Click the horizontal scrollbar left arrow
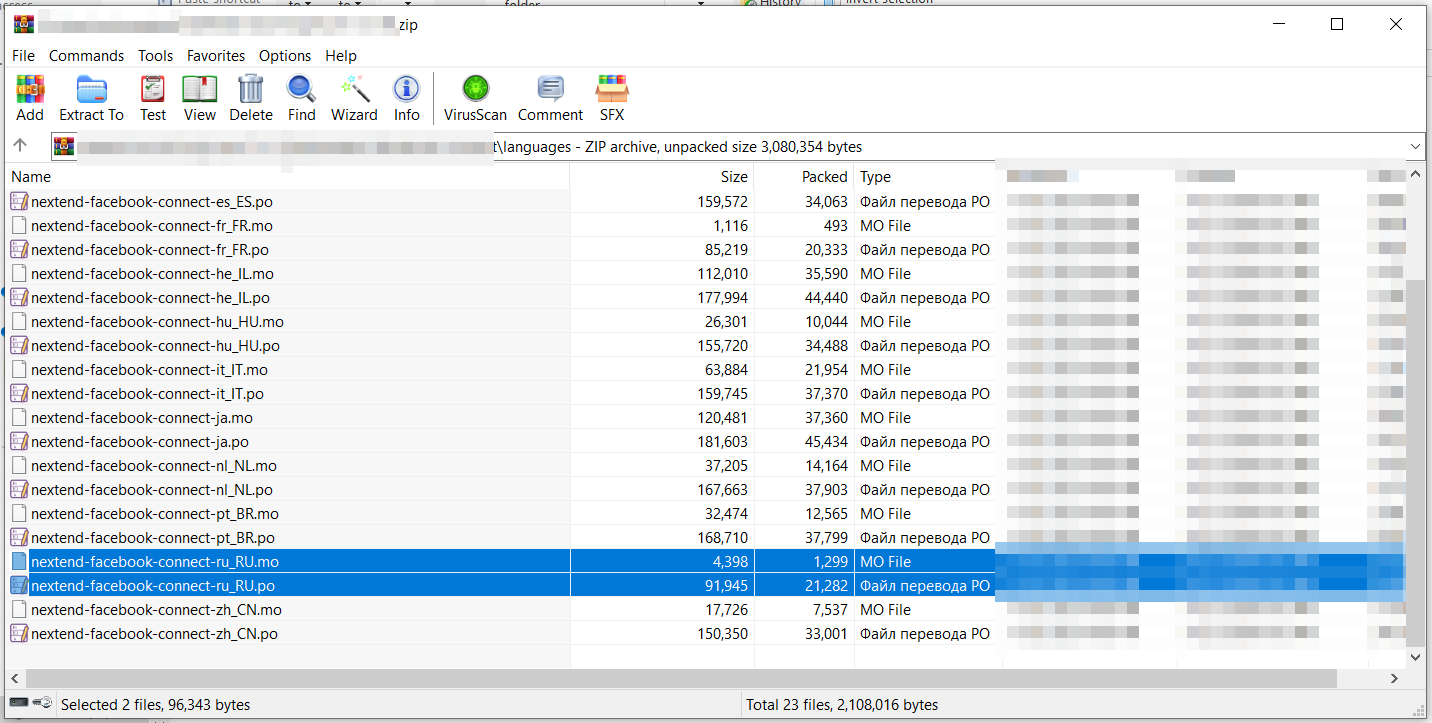Viewport: 1432px width, 723px height. (x=17, y=679)
